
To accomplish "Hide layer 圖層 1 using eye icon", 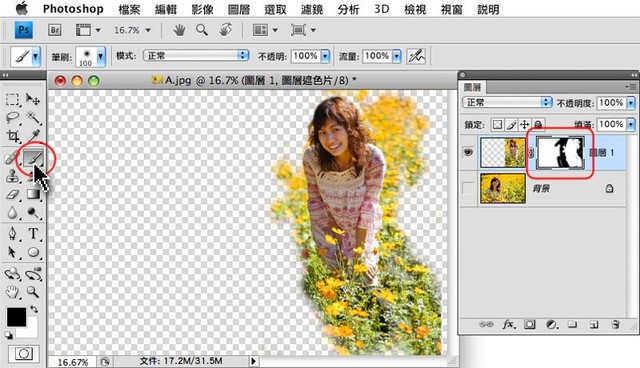I will 468,152.
